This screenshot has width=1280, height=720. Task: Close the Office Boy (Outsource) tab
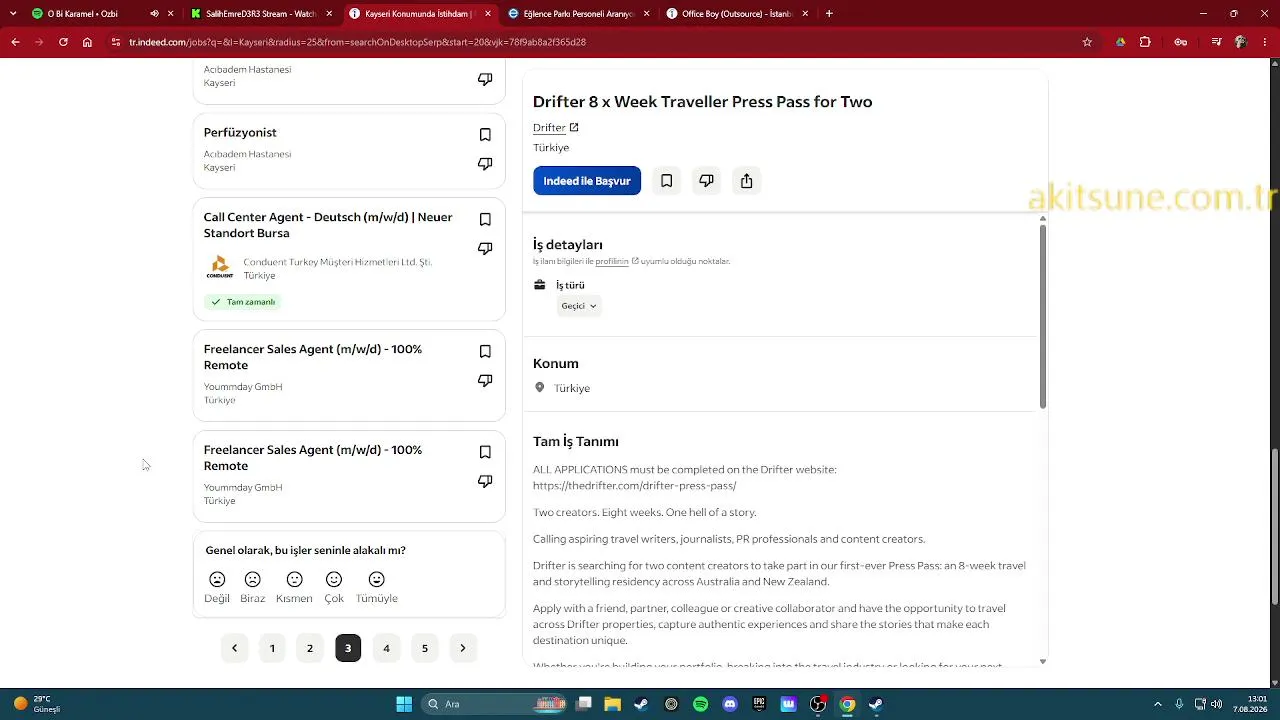click(804, 14)
